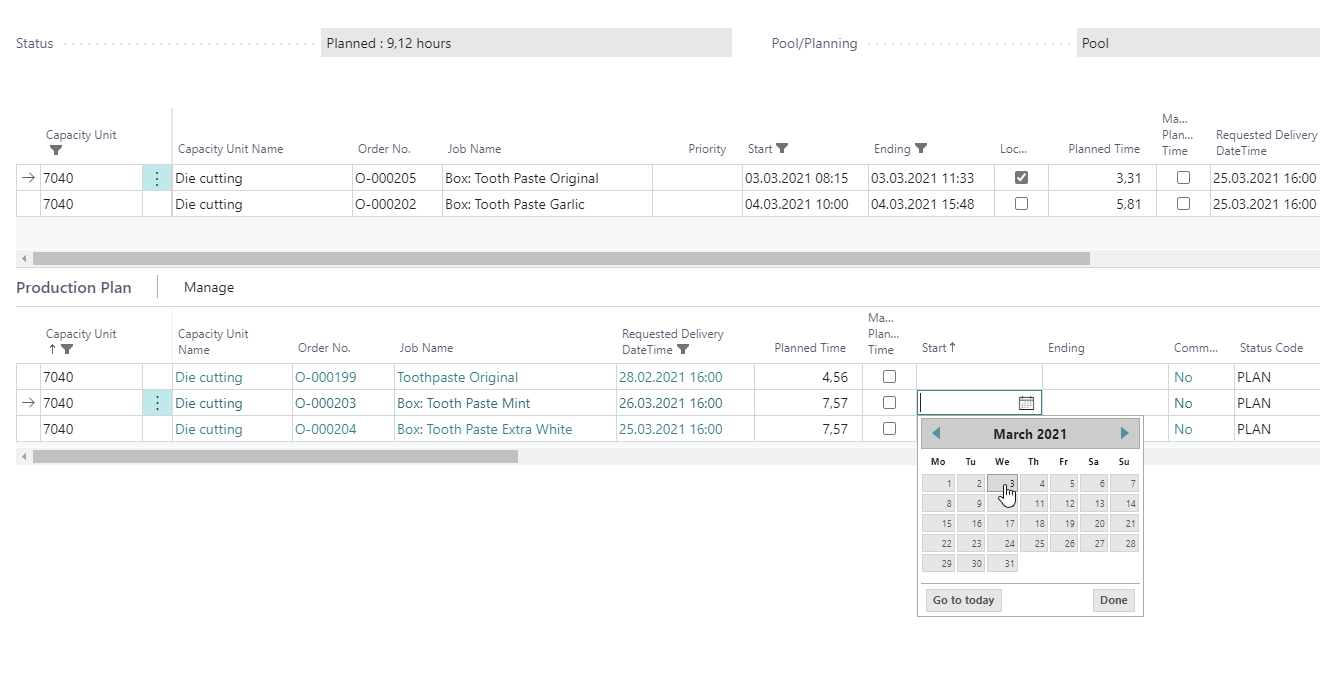Image resolution: width=1320 pixels, height=690 pixels.
Task: Select March 31 in calendar
Action: [x=1002, y=563]
